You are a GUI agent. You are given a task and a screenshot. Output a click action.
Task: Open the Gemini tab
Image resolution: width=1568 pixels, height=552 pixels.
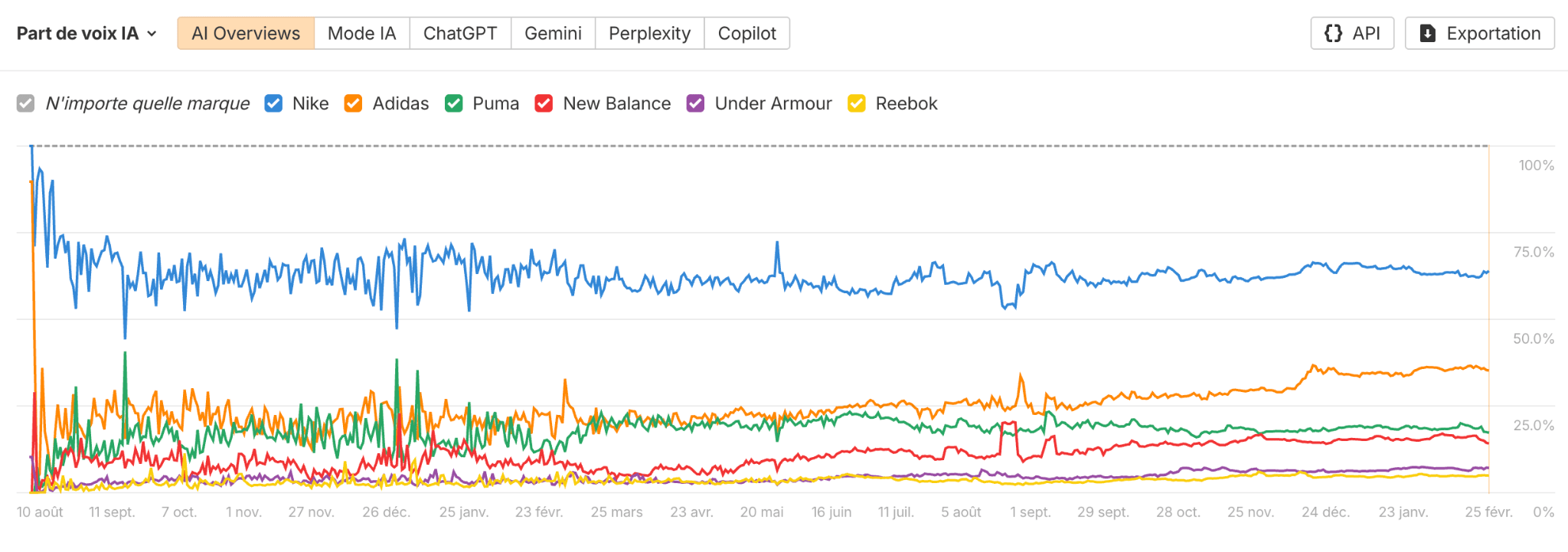pyautogui.click(x=553, y=34)
